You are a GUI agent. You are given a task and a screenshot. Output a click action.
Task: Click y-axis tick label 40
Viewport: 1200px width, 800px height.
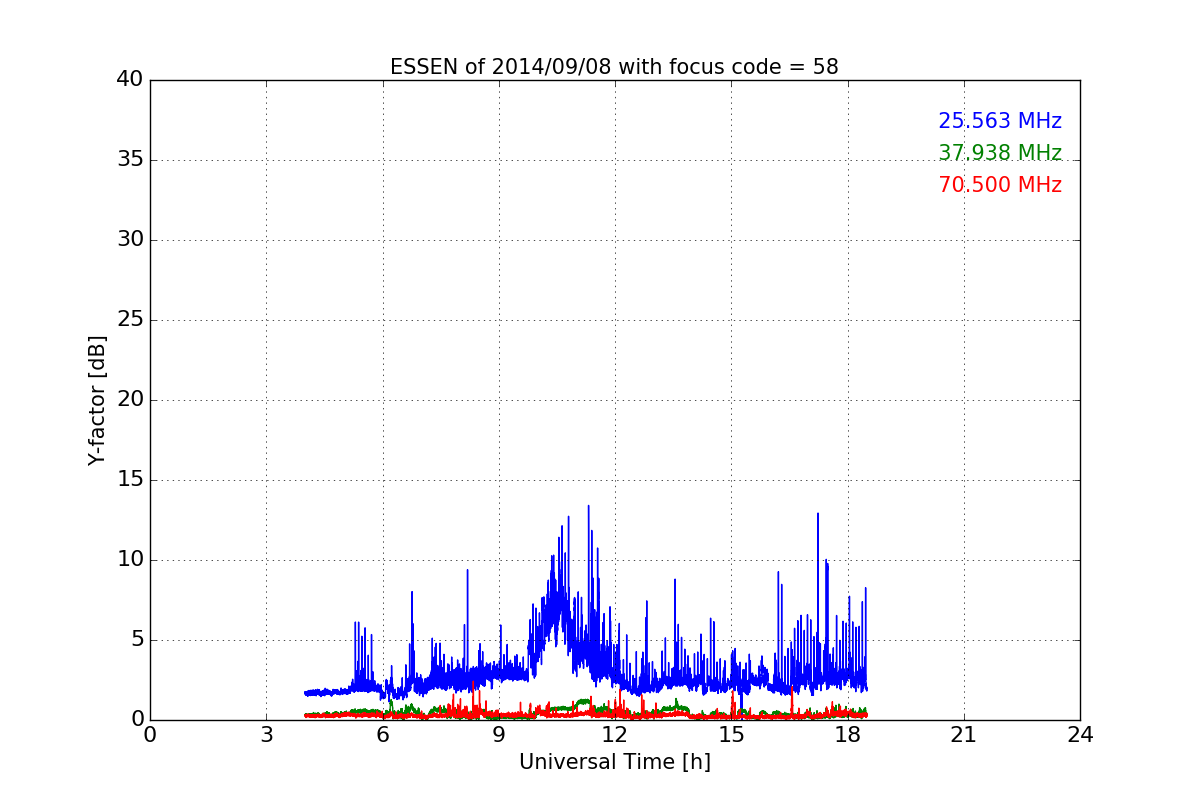130,80
